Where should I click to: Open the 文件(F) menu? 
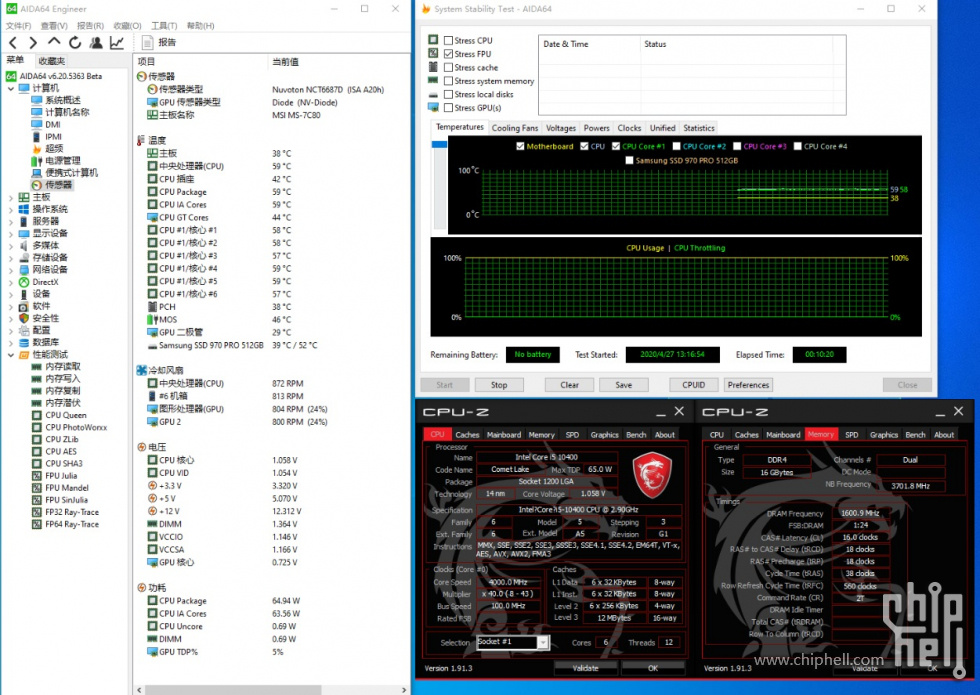[18, 26]
